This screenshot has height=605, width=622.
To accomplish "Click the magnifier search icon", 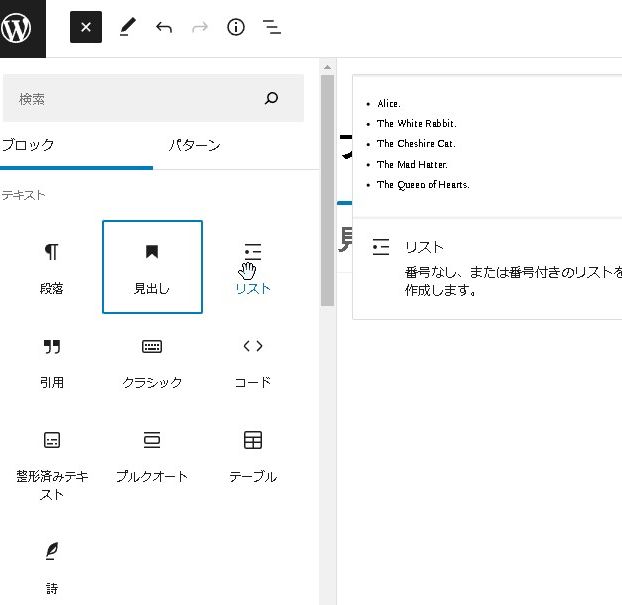I will coord(271,99).
